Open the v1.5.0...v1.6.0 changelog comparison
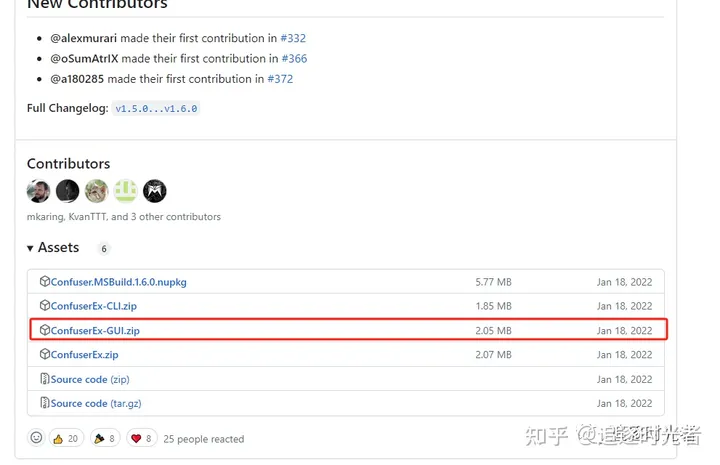 coord(155,108)
